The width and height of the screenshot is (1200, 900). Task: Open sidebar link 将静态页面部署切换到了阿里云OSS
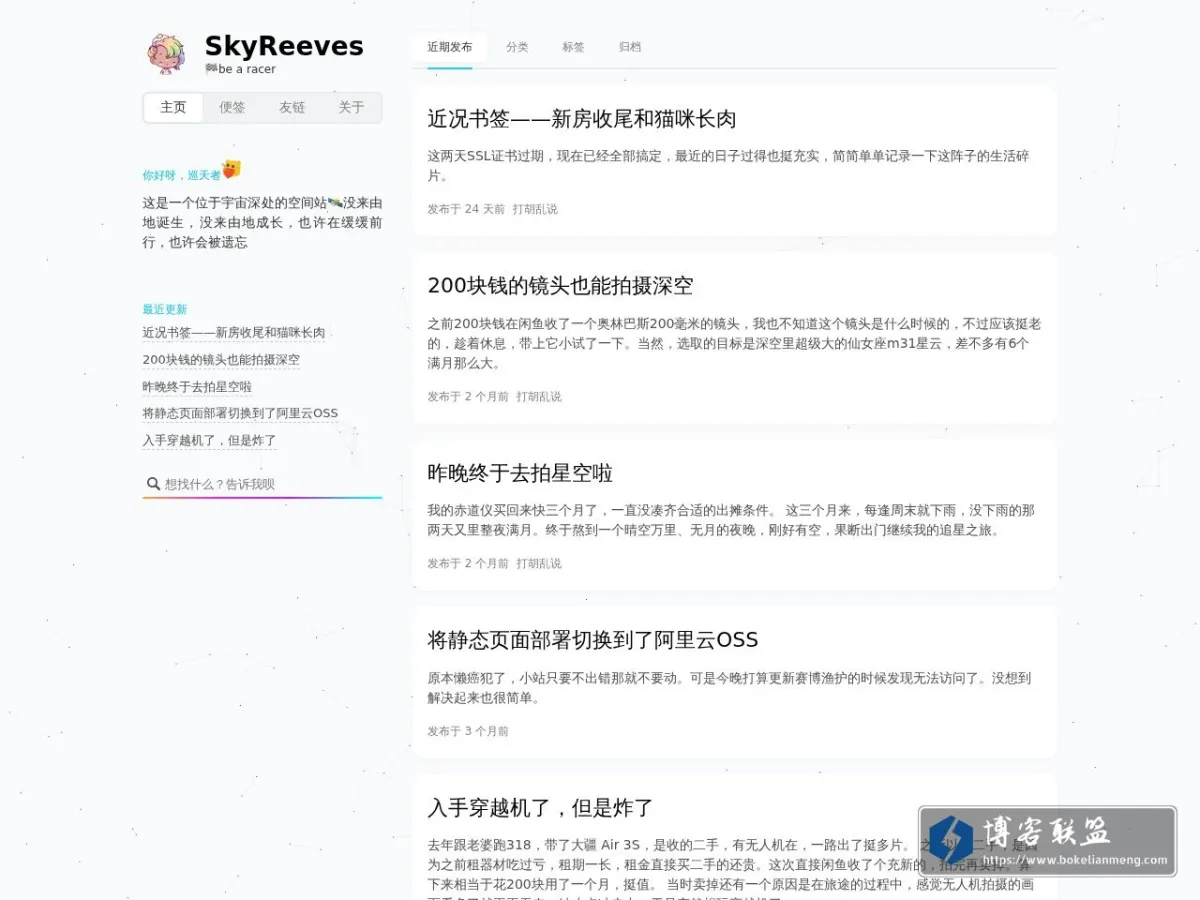[x=240, y=413]
